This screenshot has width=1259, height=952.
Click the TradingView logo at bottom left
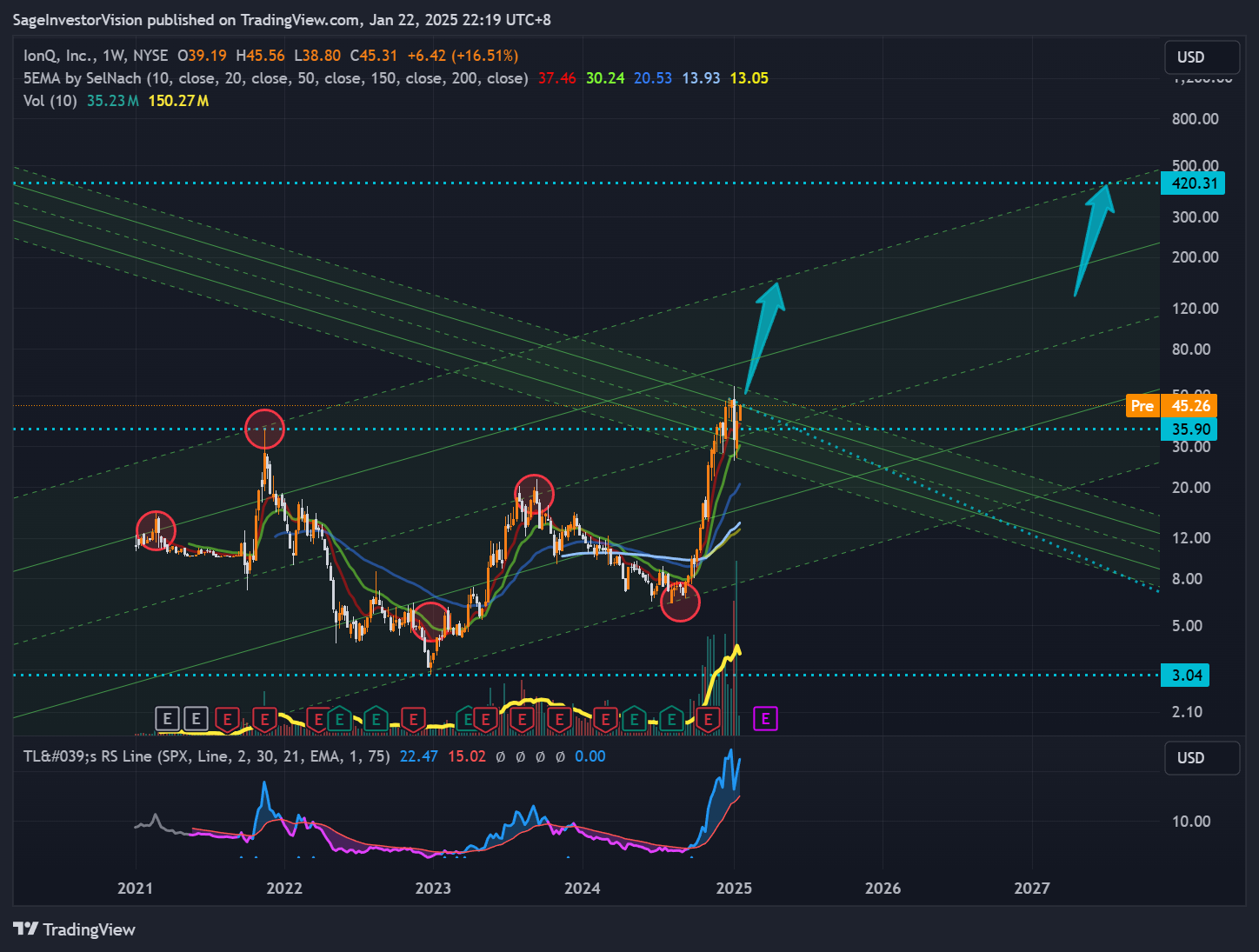coord(75,929)
